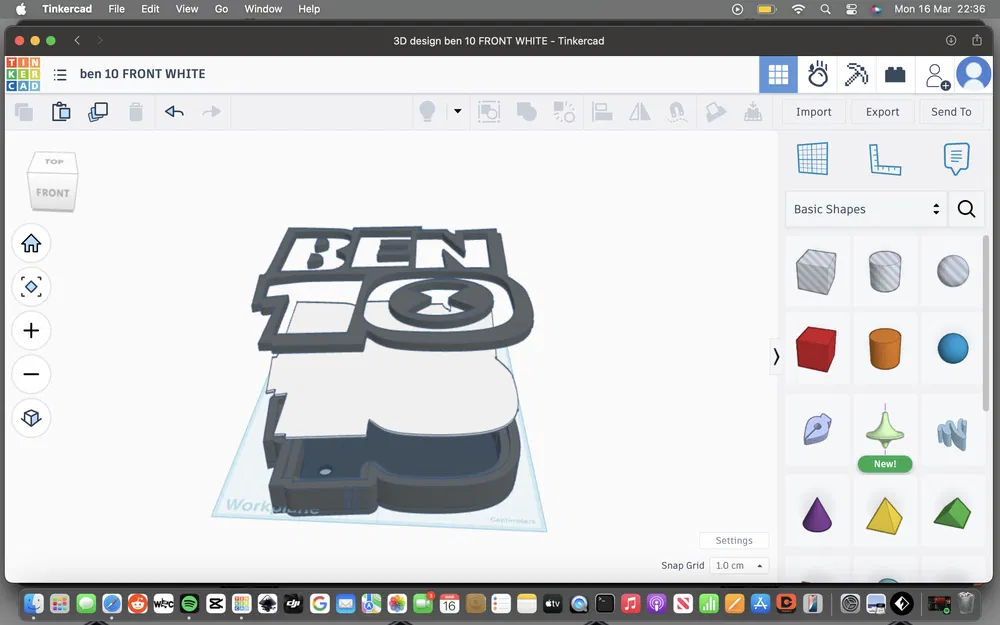The width and height of the screenshot is (1000, 625).
Task: Expand the light bulb visibility dropdown arrow
Action: 456,112
